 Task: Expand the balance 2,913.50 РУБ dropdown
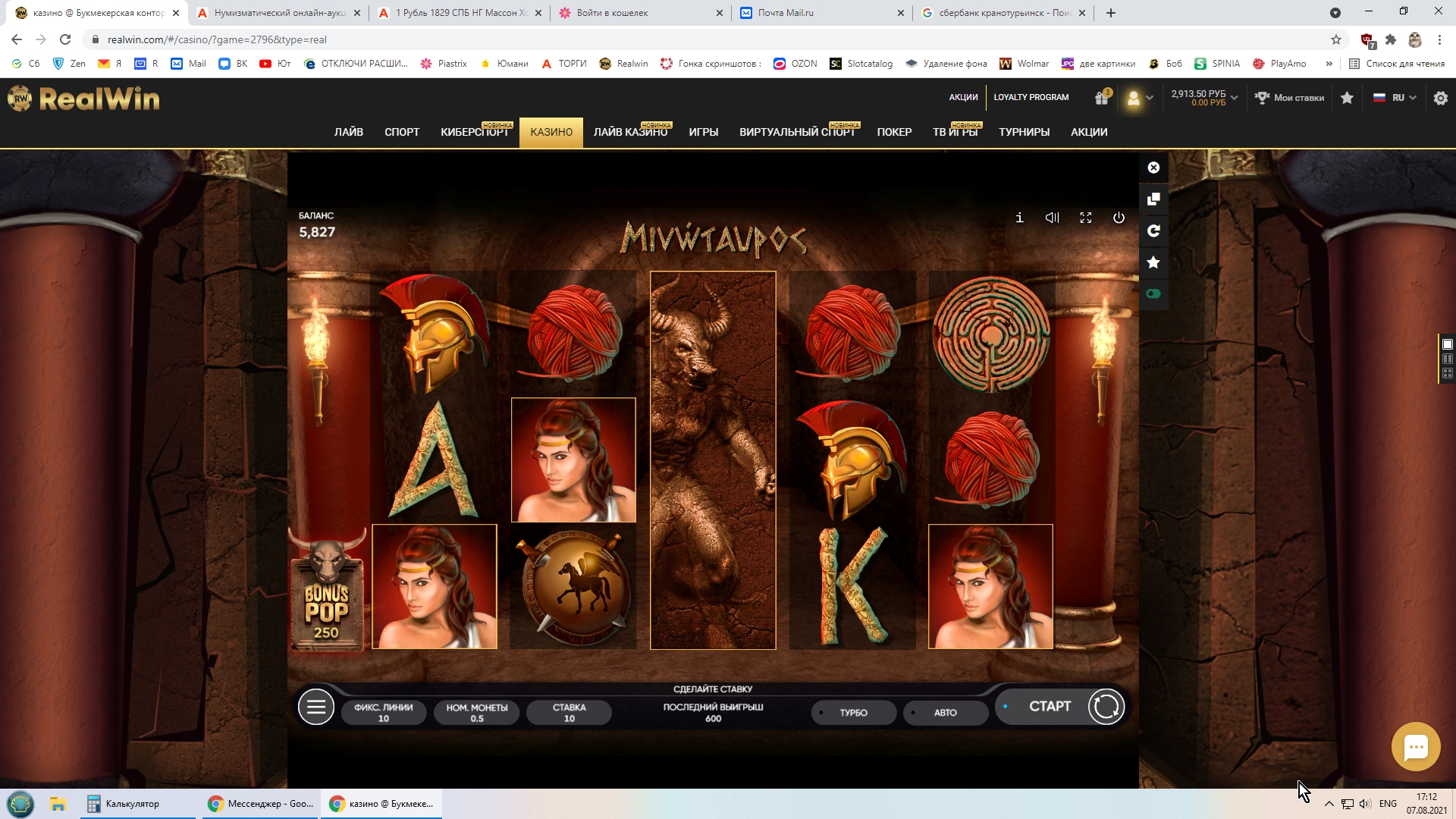(x=1204, y=98)
